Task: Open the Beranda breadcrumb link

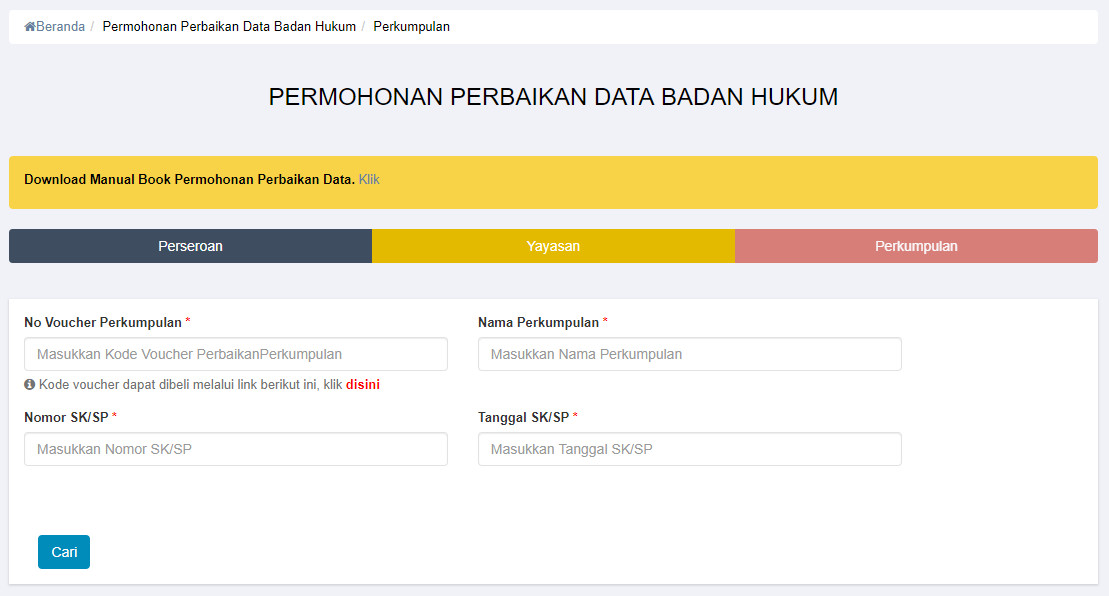Action: [x=60, y=27]
